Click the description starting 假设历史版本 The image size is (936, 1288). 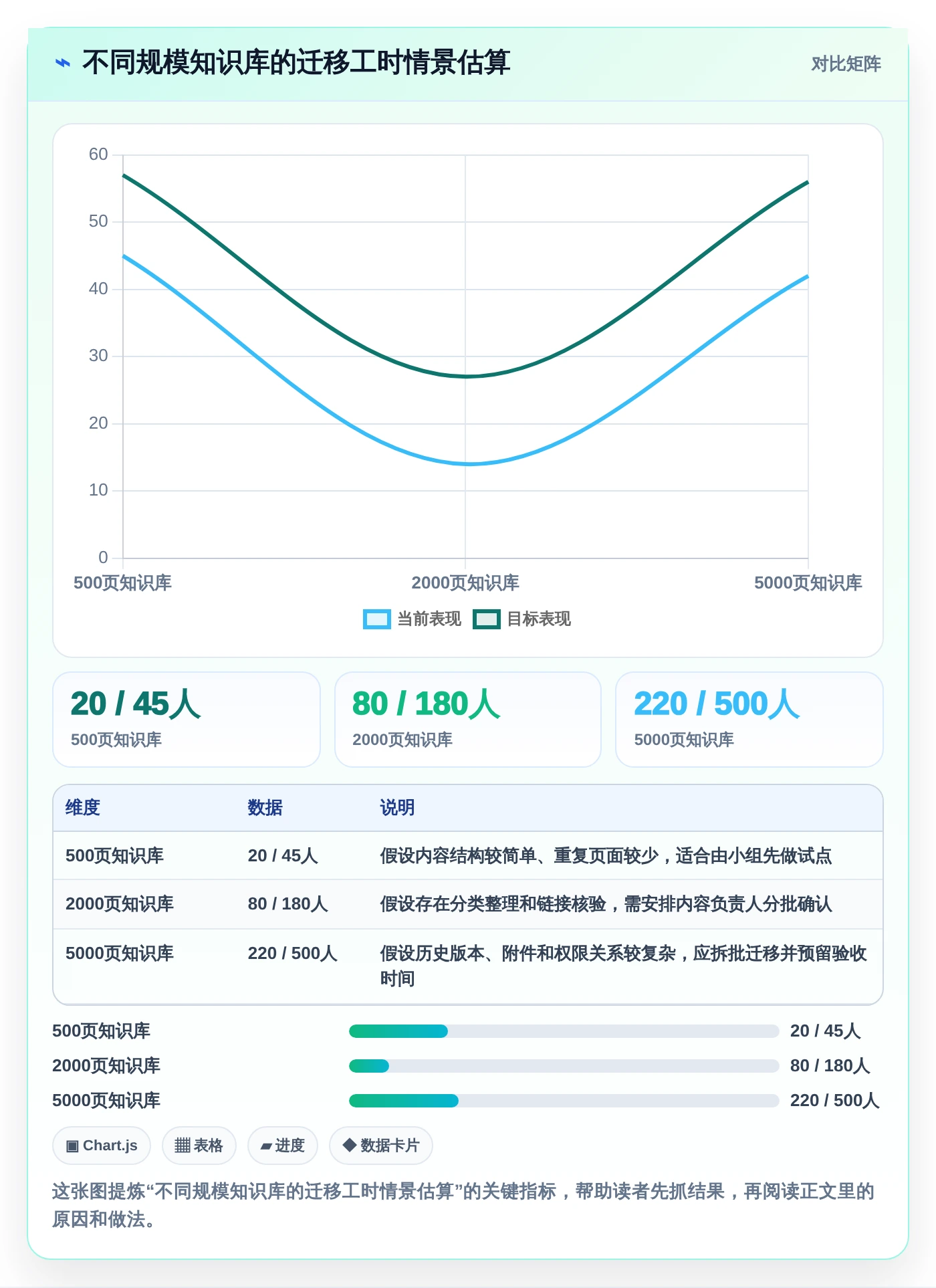coord(624,966)
